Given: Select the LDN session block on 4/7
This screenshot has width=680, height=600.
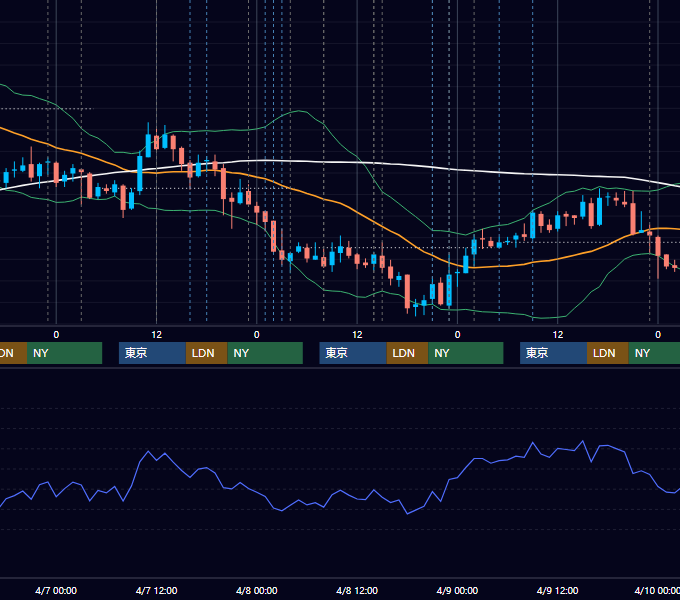Looking at the screenshot, I should pyautogui.click(x=206, y=353).
